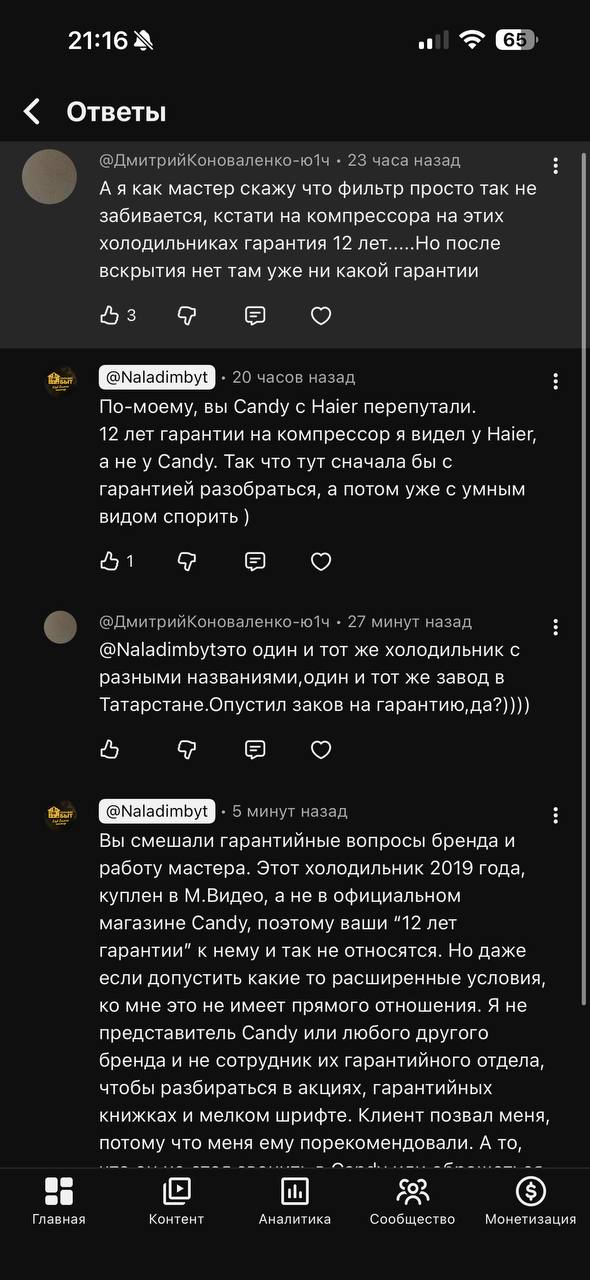Open the reply icon under Naladimbyt's 20-hour comment
The height and width of the screenshot is (1280, 590).
coord(255,562)
